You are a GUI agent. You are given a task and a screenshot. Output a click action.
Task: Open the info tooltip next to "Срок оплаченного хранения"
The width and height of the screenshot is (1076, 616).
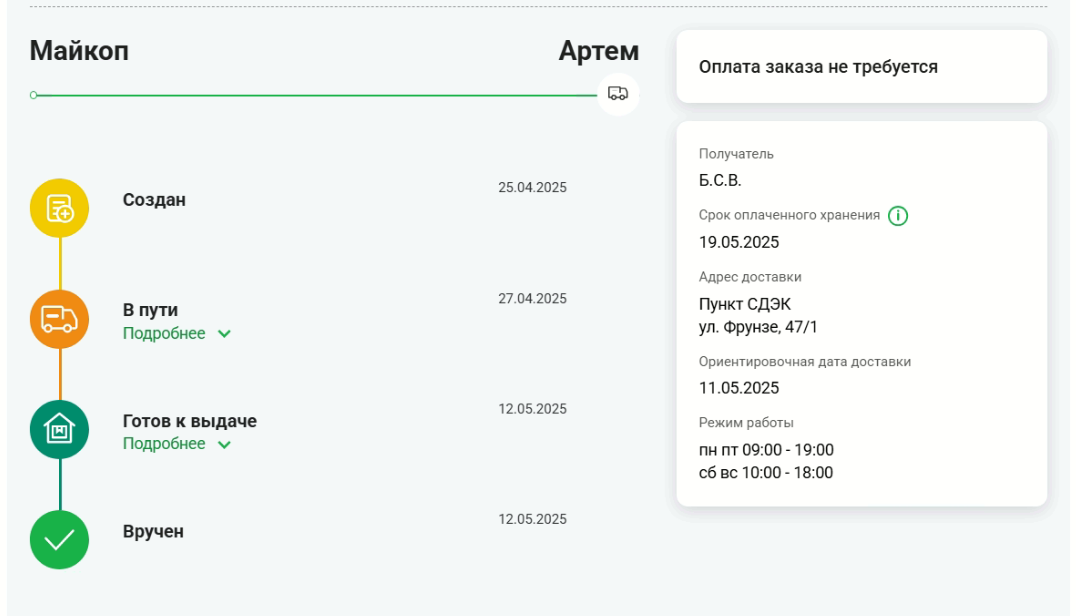click(897, 215)
